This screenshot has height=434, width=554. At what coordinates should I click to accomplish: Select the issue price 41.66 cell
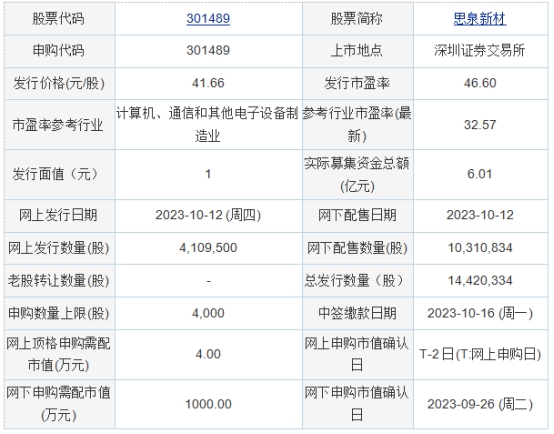208,83
